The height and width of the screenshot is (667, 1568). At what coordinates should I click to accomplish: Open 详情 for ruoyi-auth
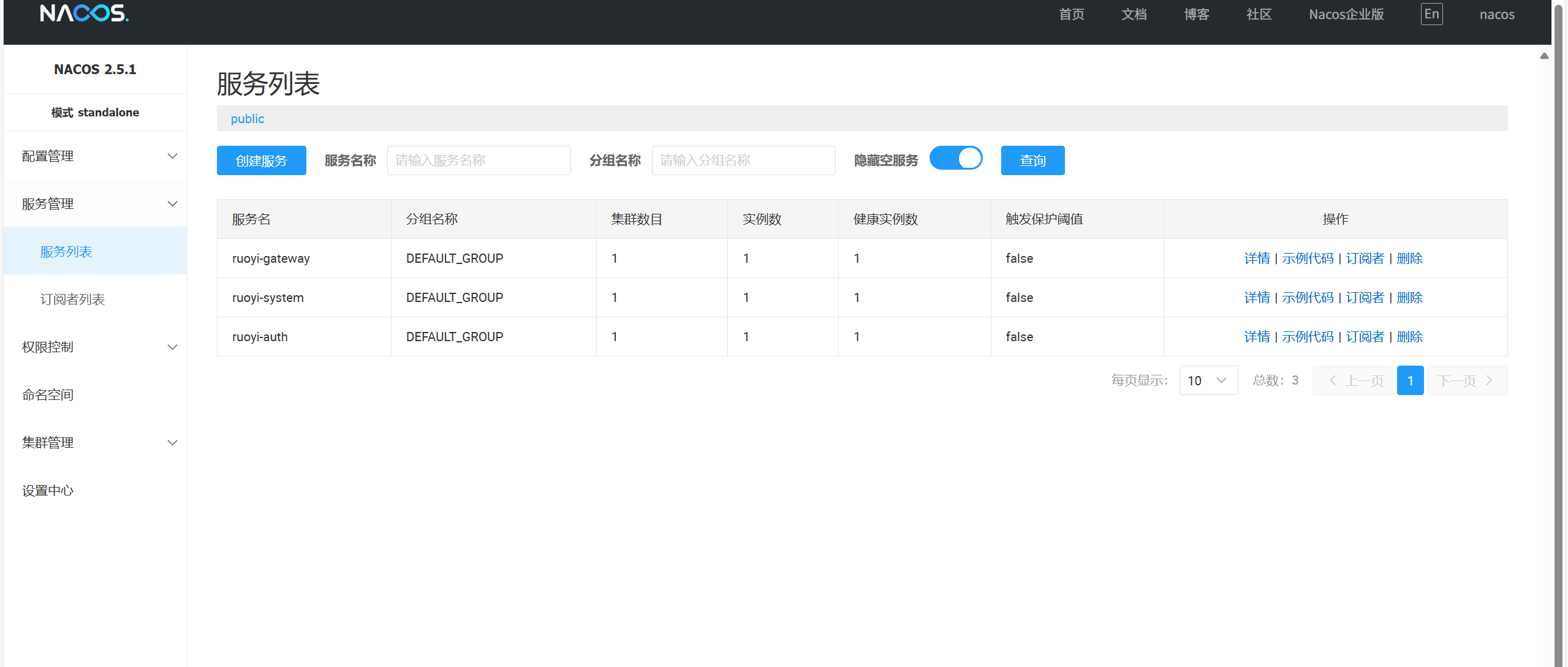1257,337
